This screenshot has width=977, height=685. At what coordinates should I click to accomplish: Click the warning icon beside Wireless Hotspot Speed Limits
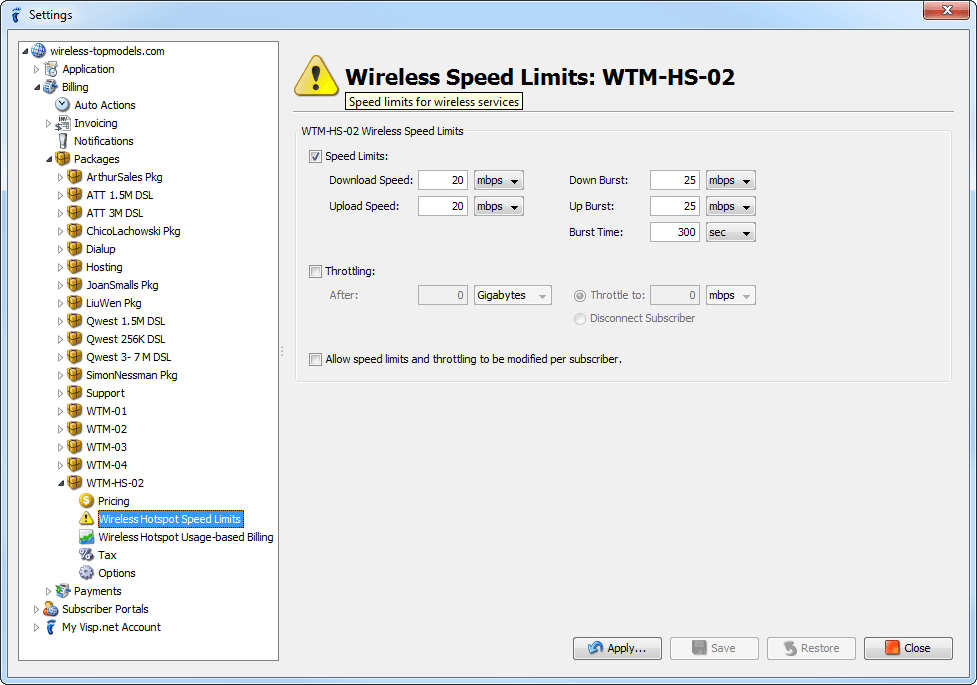[86, 519]
